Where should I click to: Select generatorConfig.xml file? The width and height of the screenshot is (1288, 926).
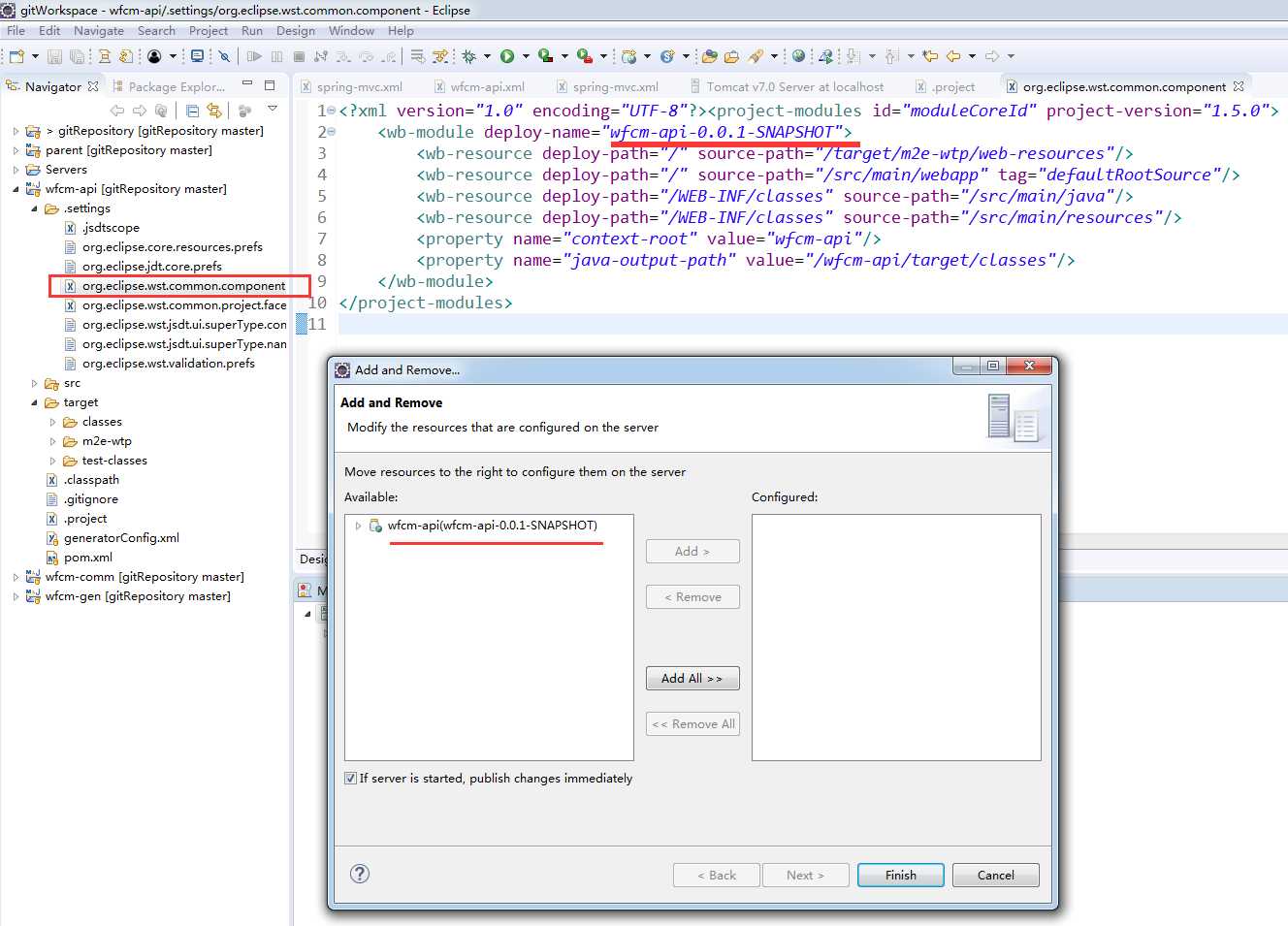(x=121, y=538)
